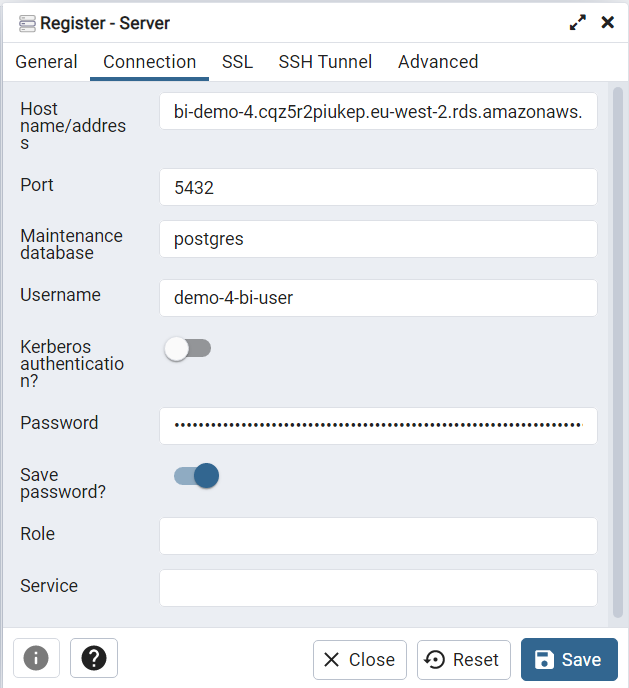
Task: Go to the SSH Tunnel tab
Action: (325, 62)
